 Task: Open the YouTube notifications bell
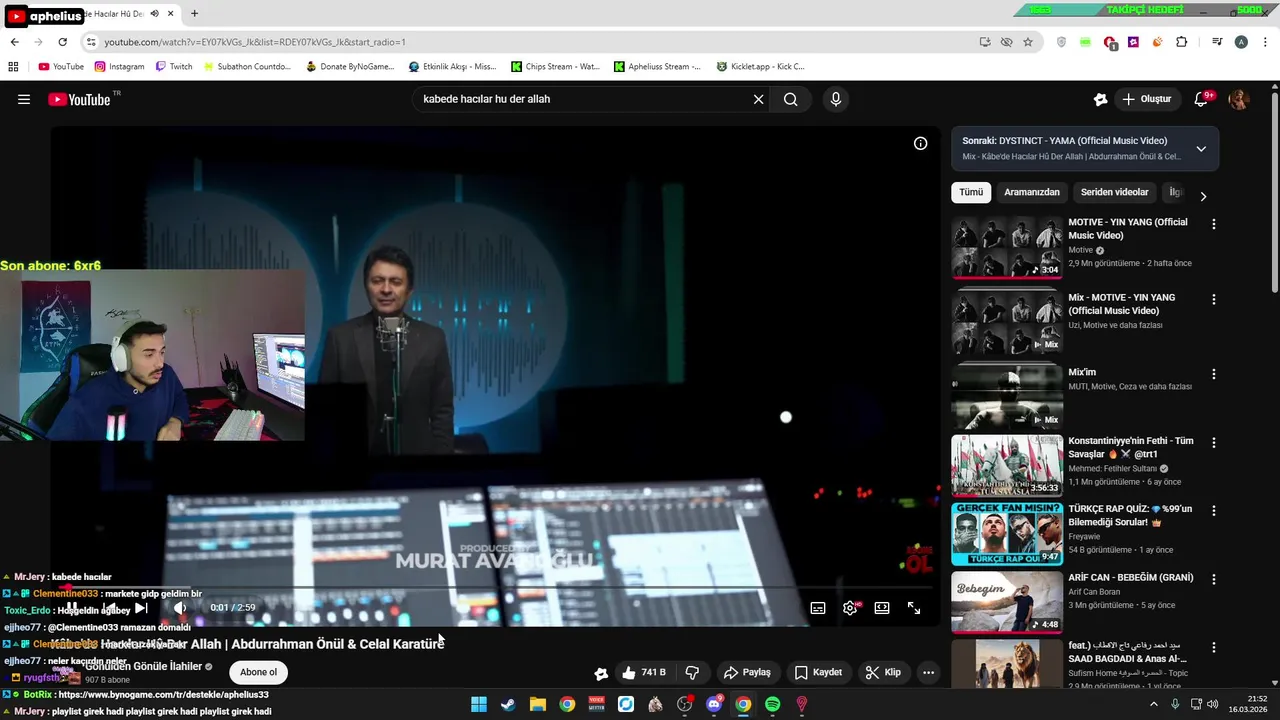pyautogui.click(x=1202, y=99)
